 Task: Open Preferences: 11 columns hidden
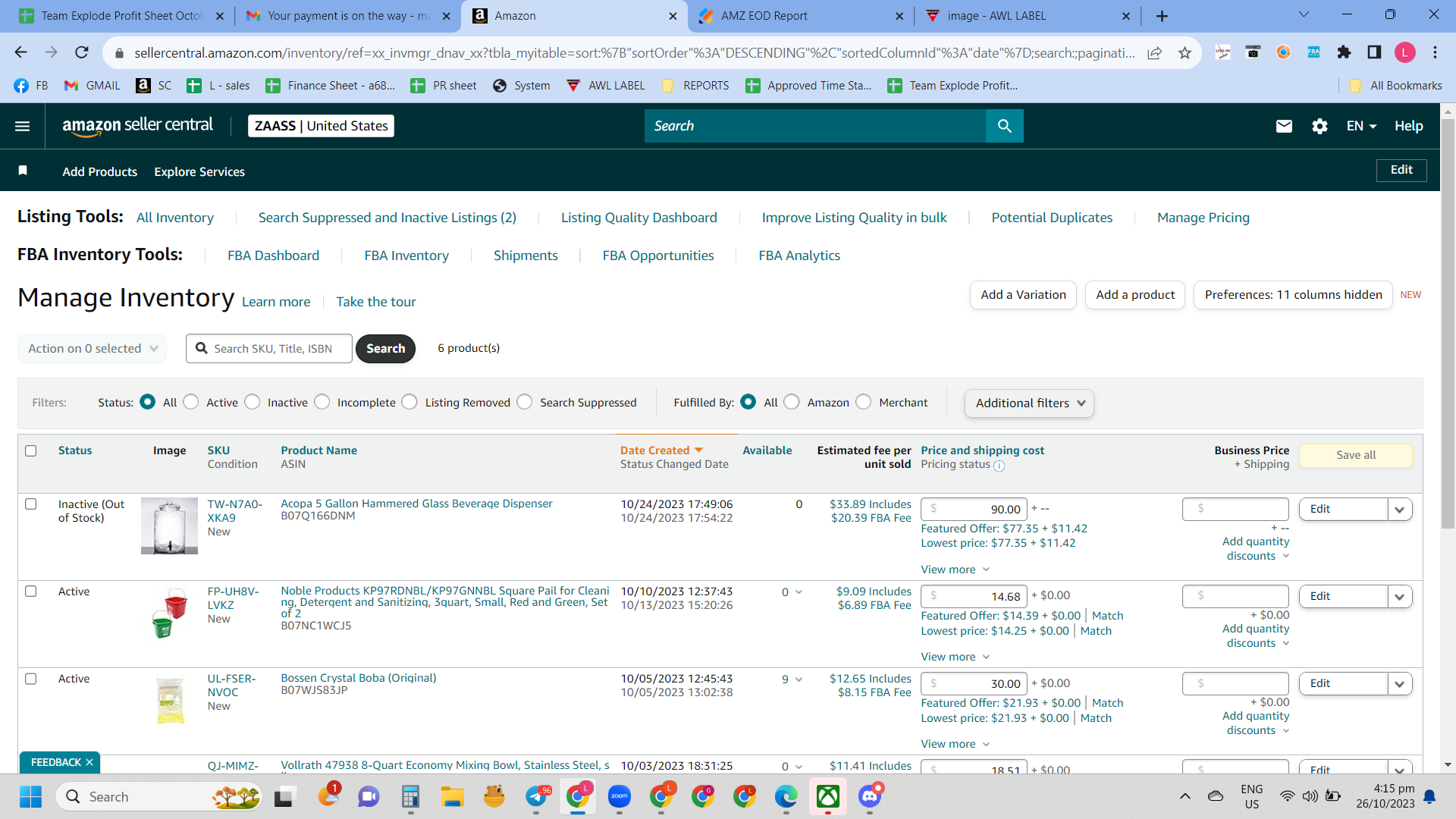tap(1293, 295)
